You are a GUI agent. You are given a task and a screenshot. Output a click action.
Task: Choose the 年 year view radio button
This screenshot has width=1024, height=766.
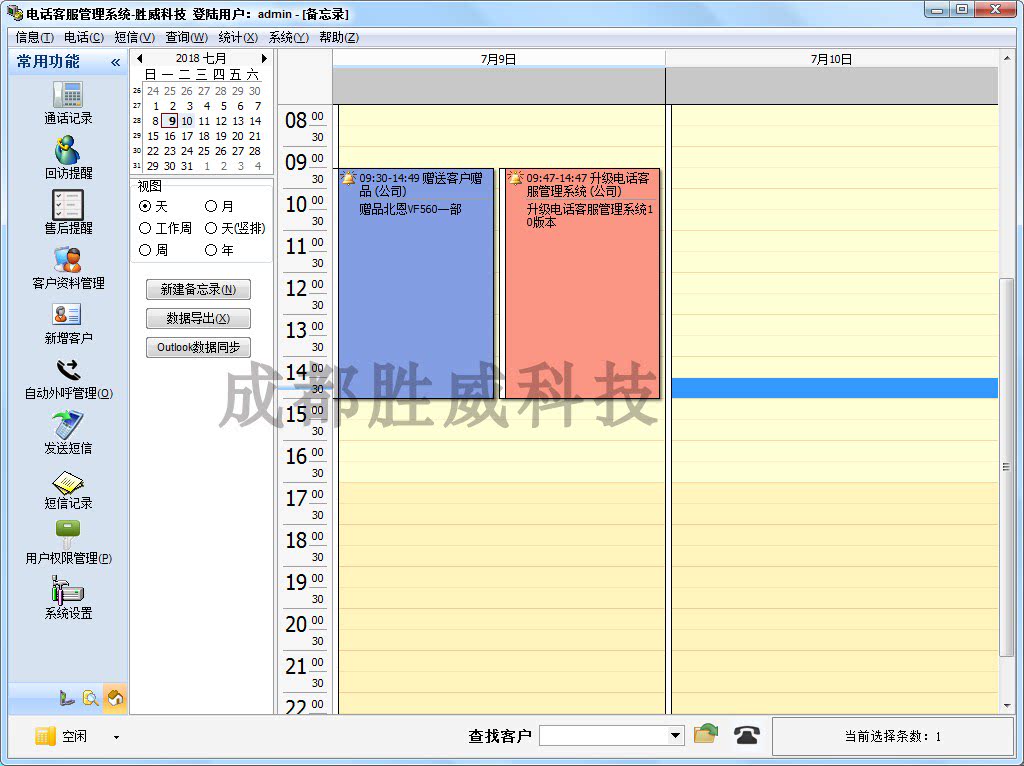[x=211, y=250]
